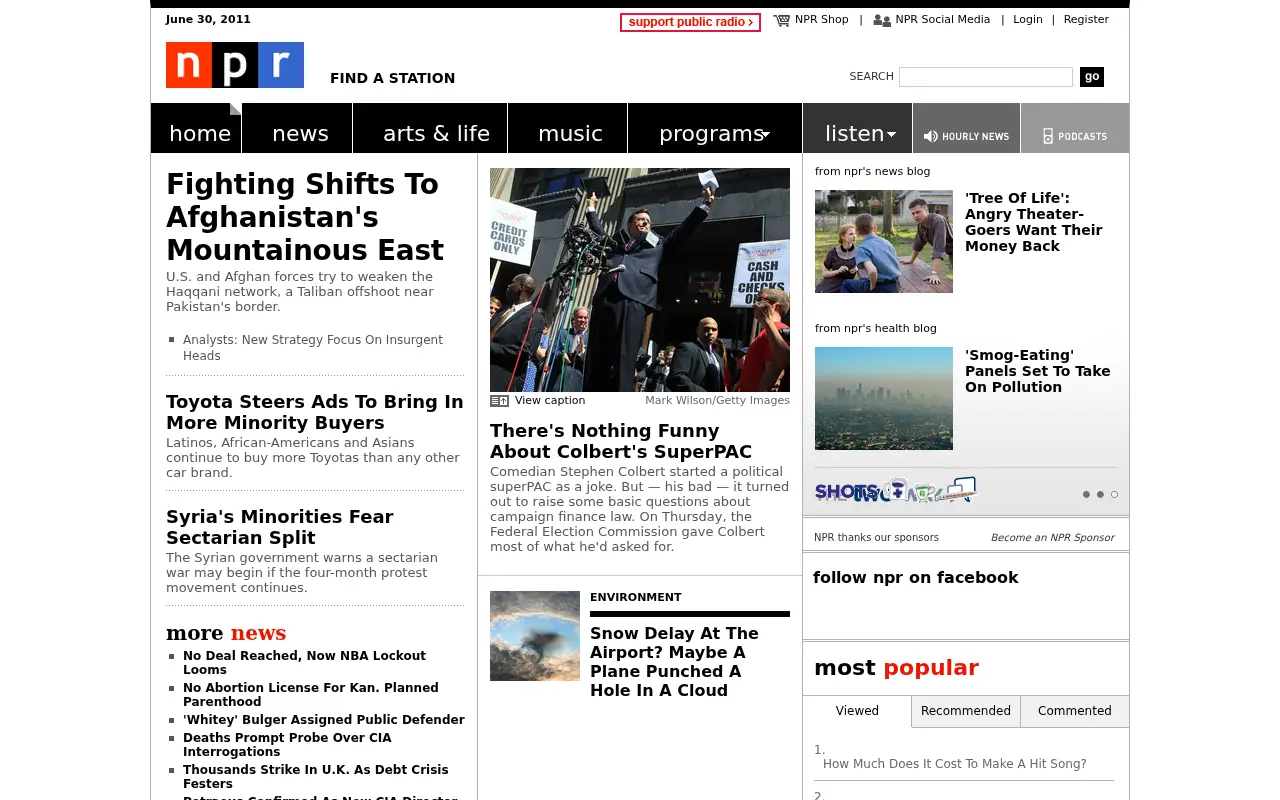
Task: Click the View caption icon
Action: coord(499,401)
